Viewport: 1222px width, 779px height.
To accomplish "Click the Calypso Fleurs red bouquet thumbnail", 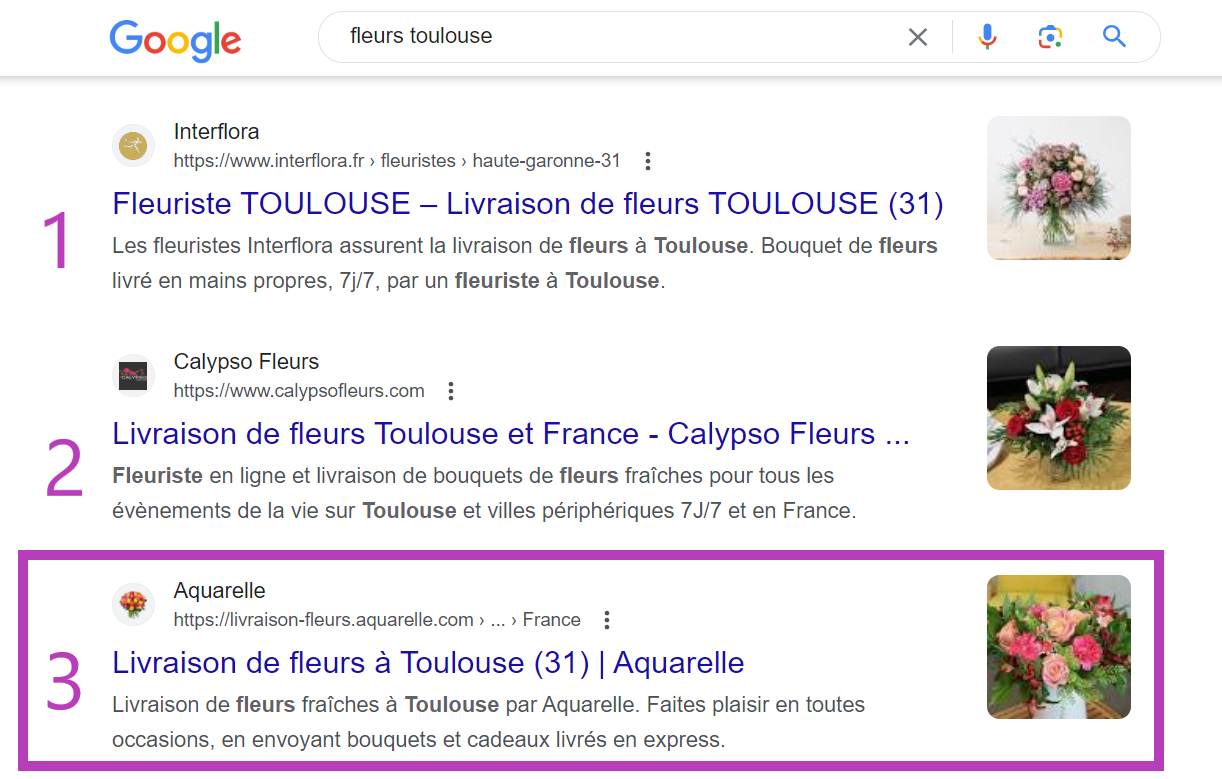I will coord(1058,418).
